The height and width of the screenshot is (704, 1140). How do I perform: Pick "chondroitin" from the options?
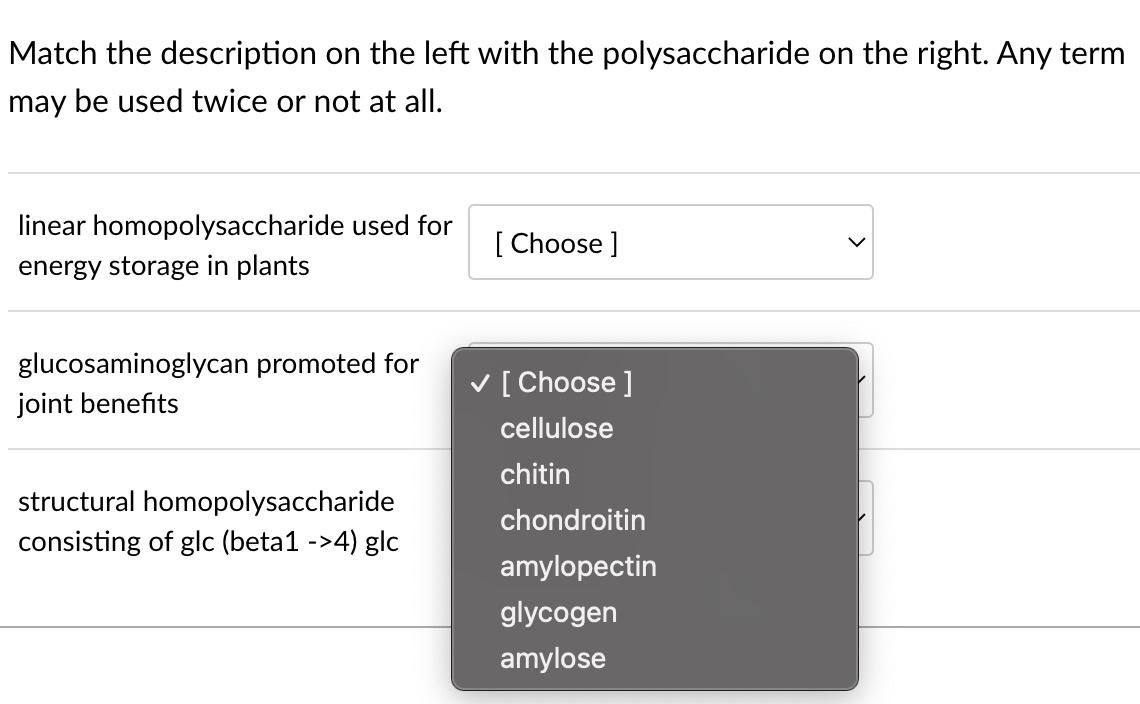pos(573,520)
